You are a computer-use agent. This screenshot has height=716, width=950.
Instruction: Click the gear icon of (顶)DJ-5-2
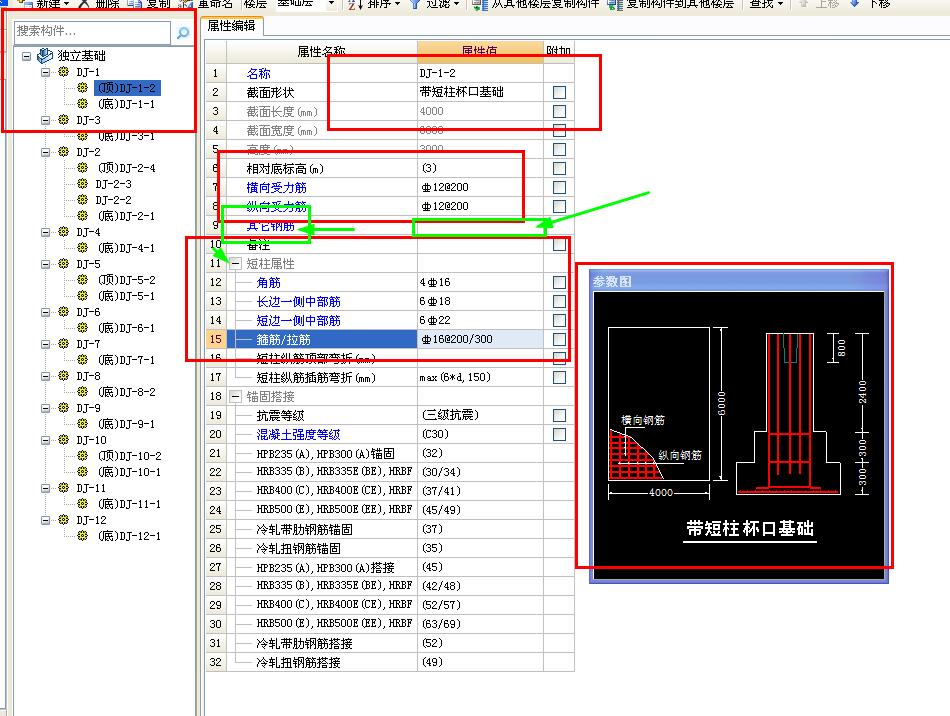pos(82,280)
